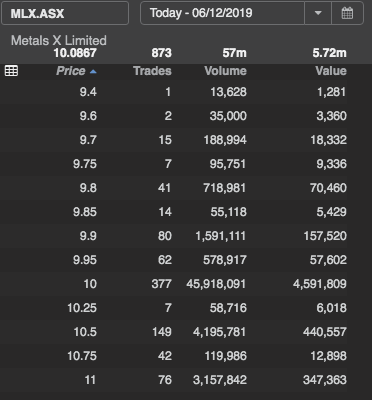
Task: Click the table columns grid icon
Action: (x=12, y=71)
